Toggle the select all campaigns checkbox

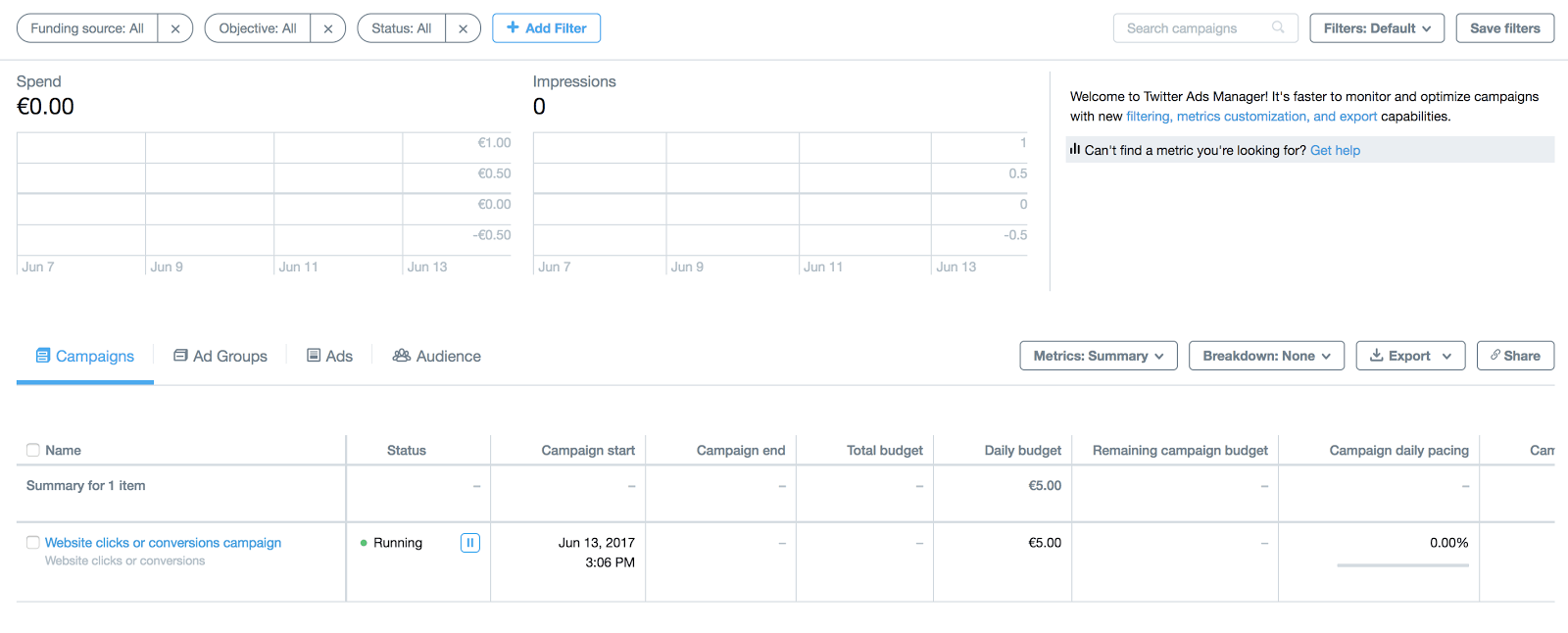coord(33,451)
